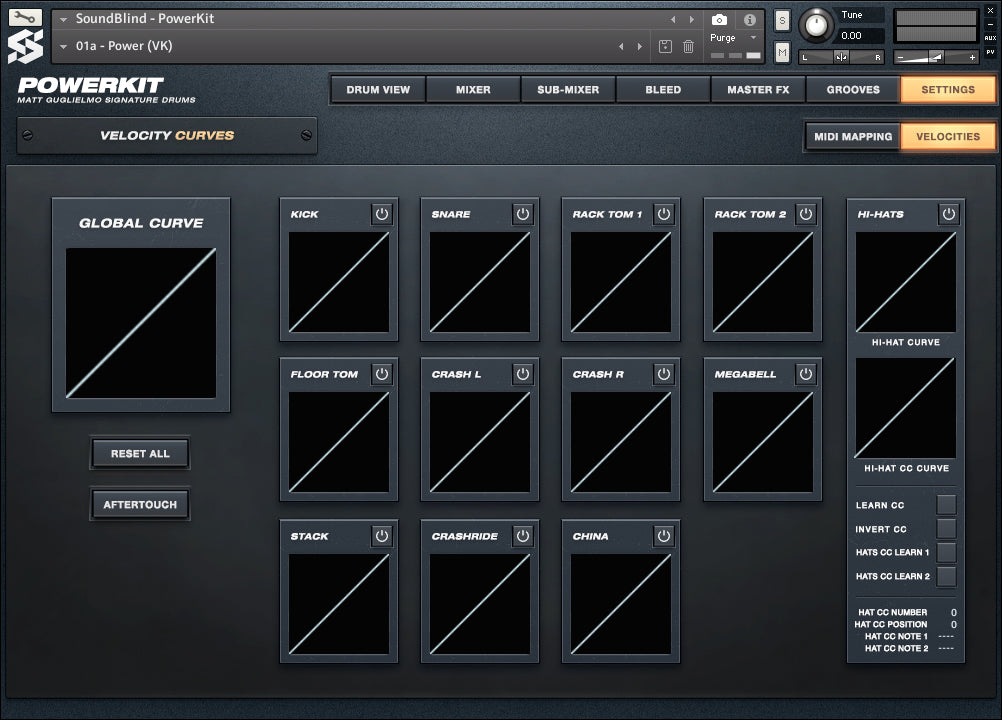The height and width of the screenshot is (720, 1002).
Task: Click the Hi-Hat Curve graph
Action: (906, 282)
